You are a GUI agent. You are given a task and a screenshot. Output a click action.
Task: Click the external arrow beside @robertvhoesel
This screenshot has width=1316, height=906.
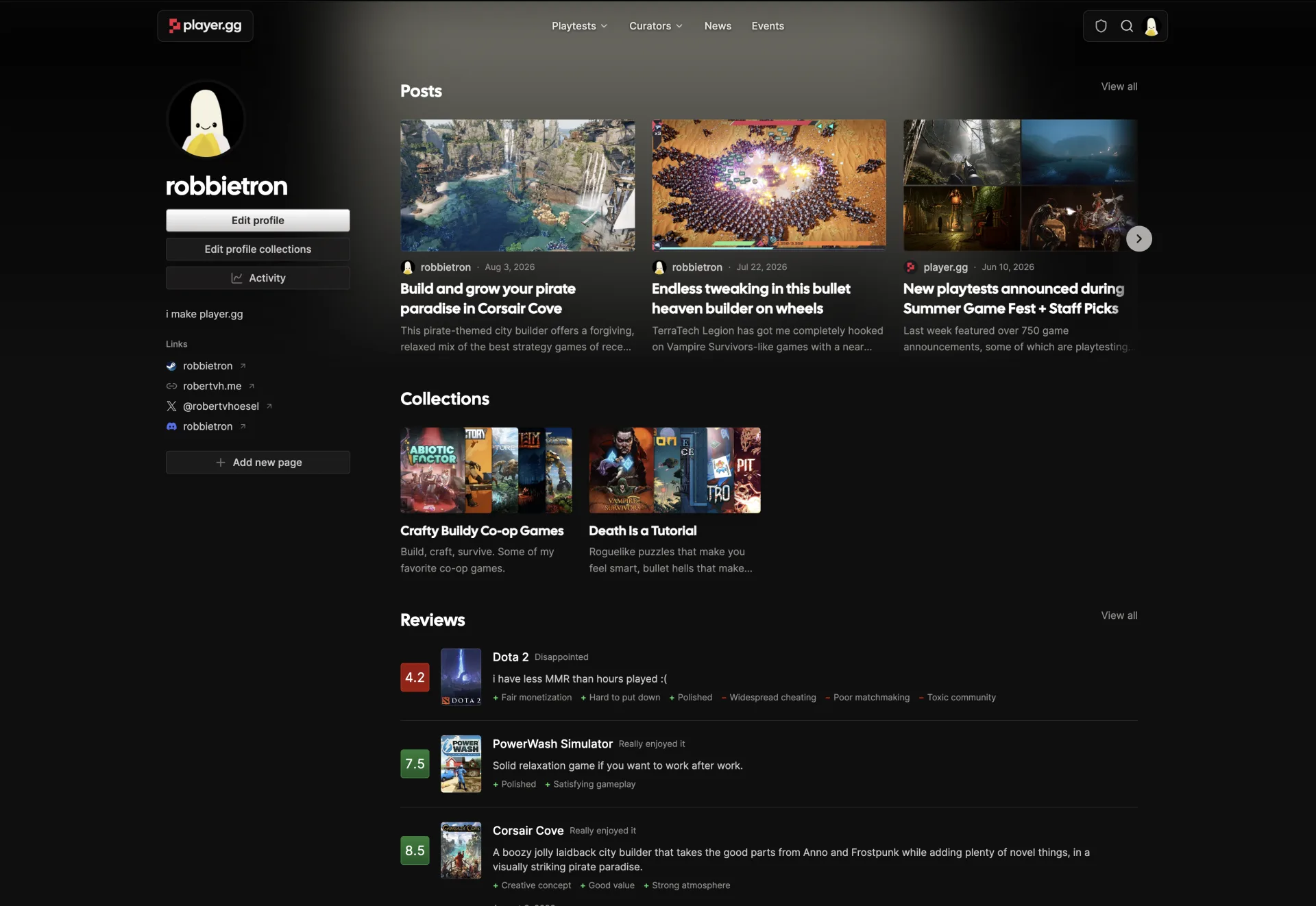point(269,406)
